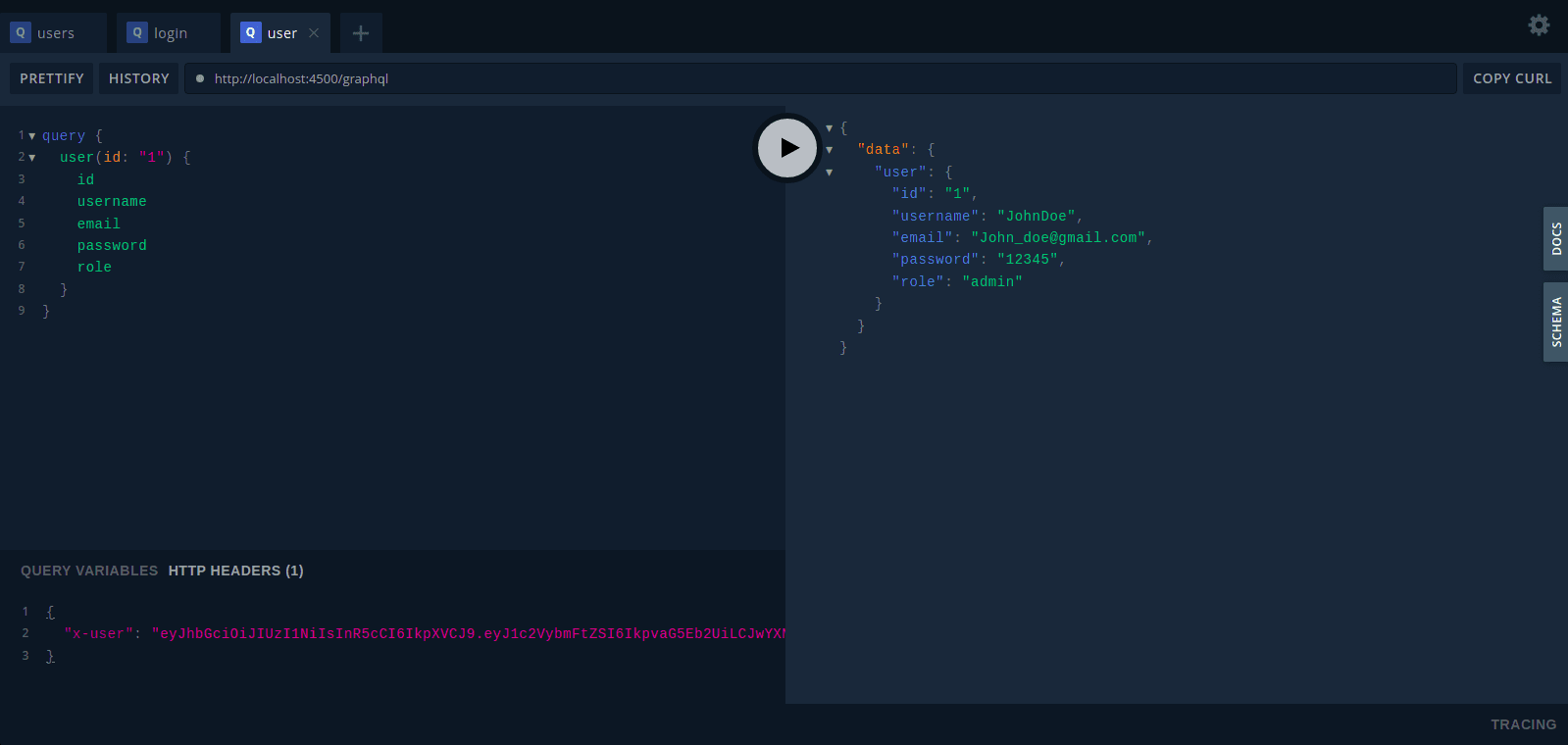Image resolution: width=1568 pixels, height=745 pixels.
Task: Click the Q icon on users tab
Action: pos(21,32)
